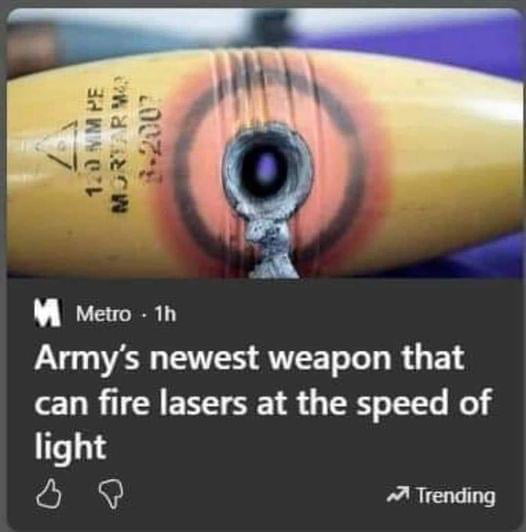
Task: Click the Metro publisher logo
Action: coord(47,314)
